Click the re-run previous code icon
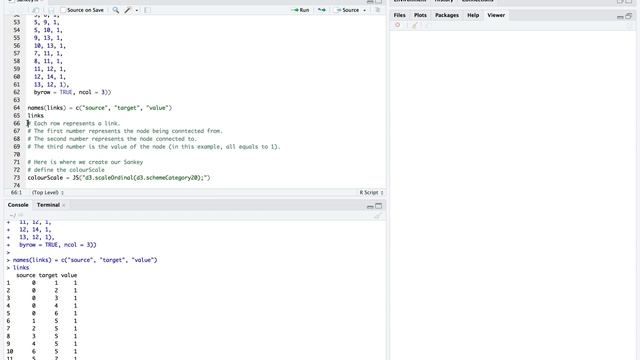Image resolution: width=640 pixels, height=360 pixels. [x=322, y=10]
